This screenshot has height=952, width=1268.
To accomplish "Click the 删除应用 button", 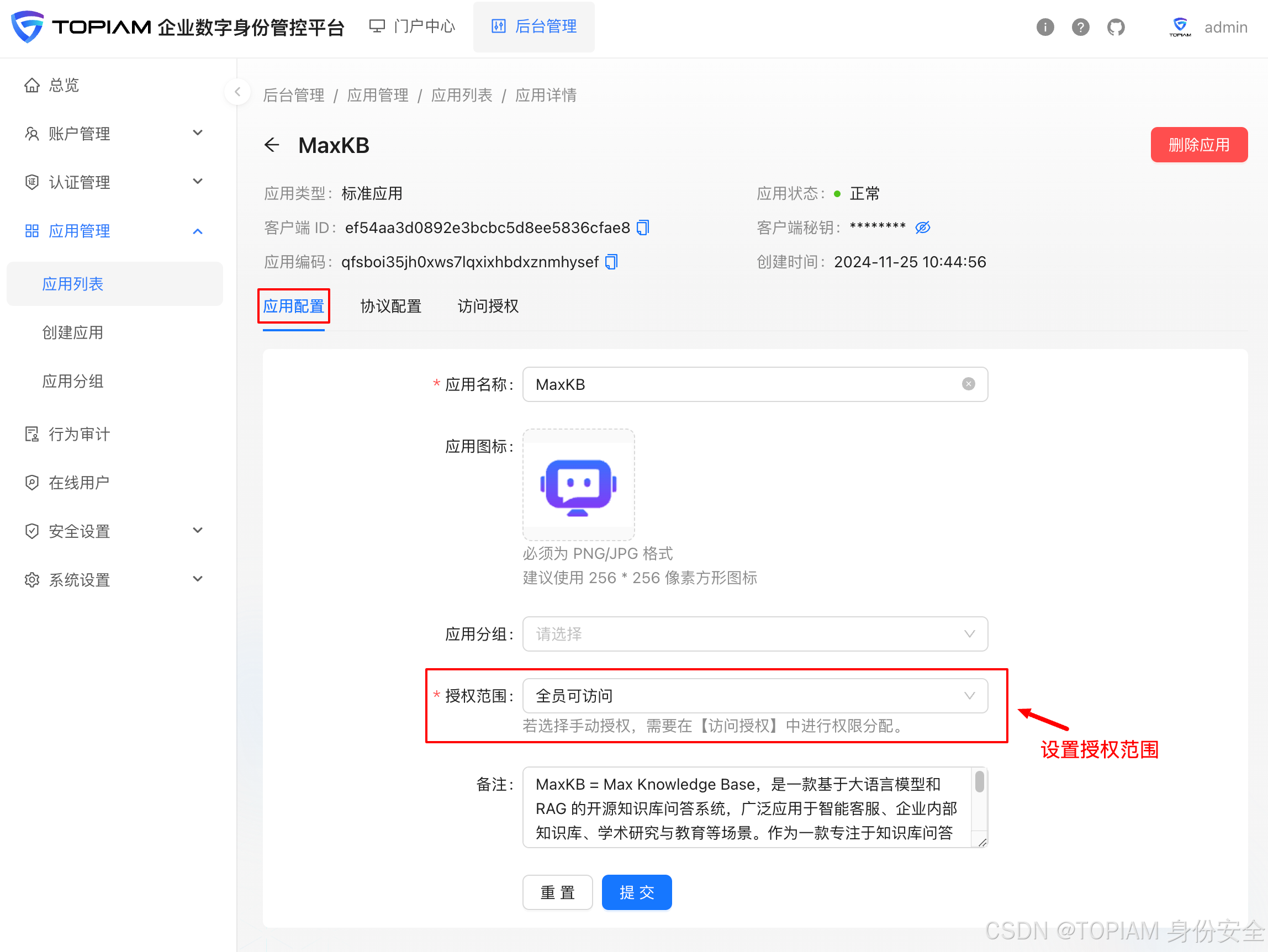I will [x=1198, y=145].
